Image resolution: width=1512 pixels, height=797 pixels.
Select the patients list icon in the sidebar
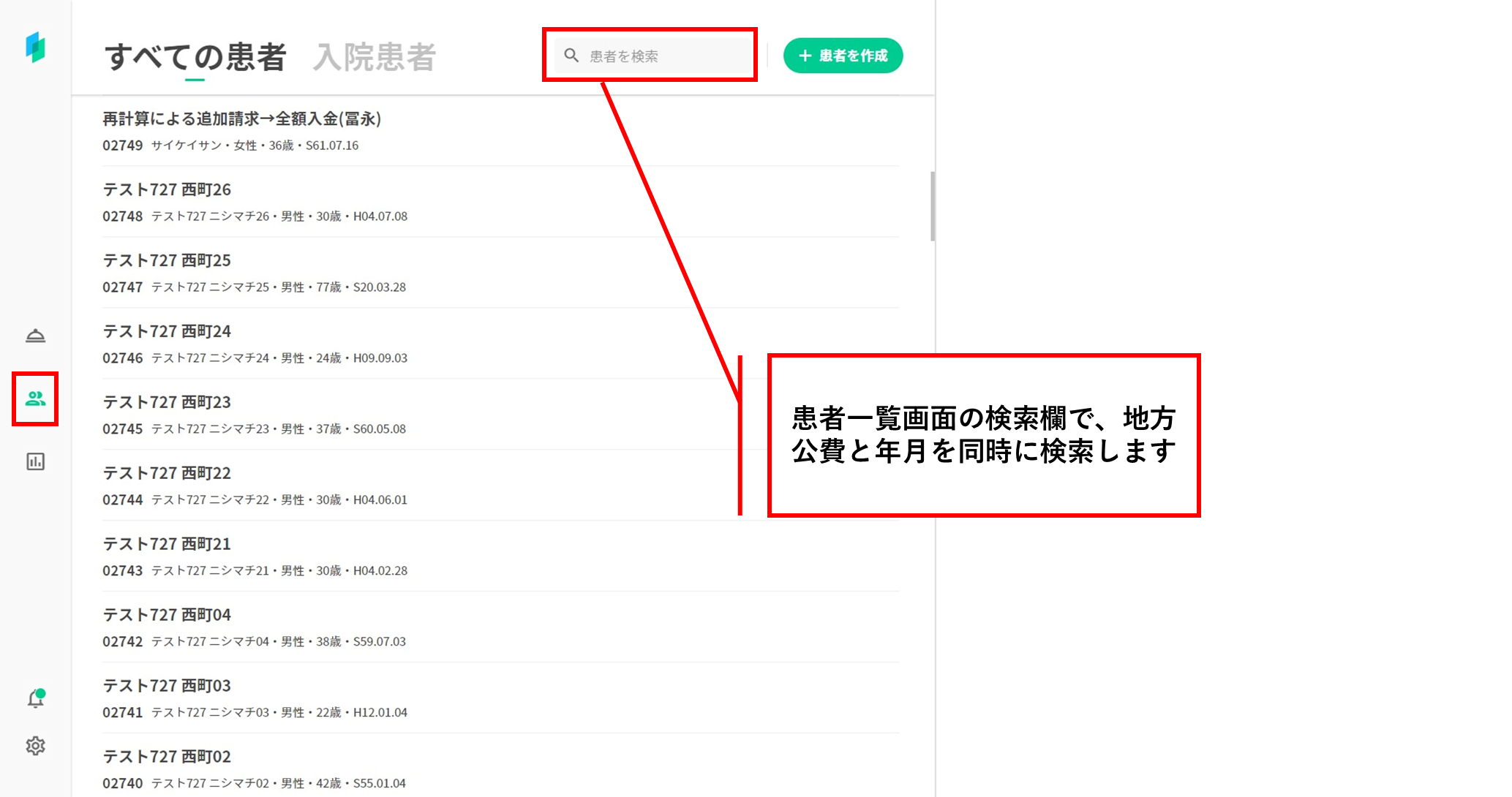pyautogui.click(x=35, y=398)
